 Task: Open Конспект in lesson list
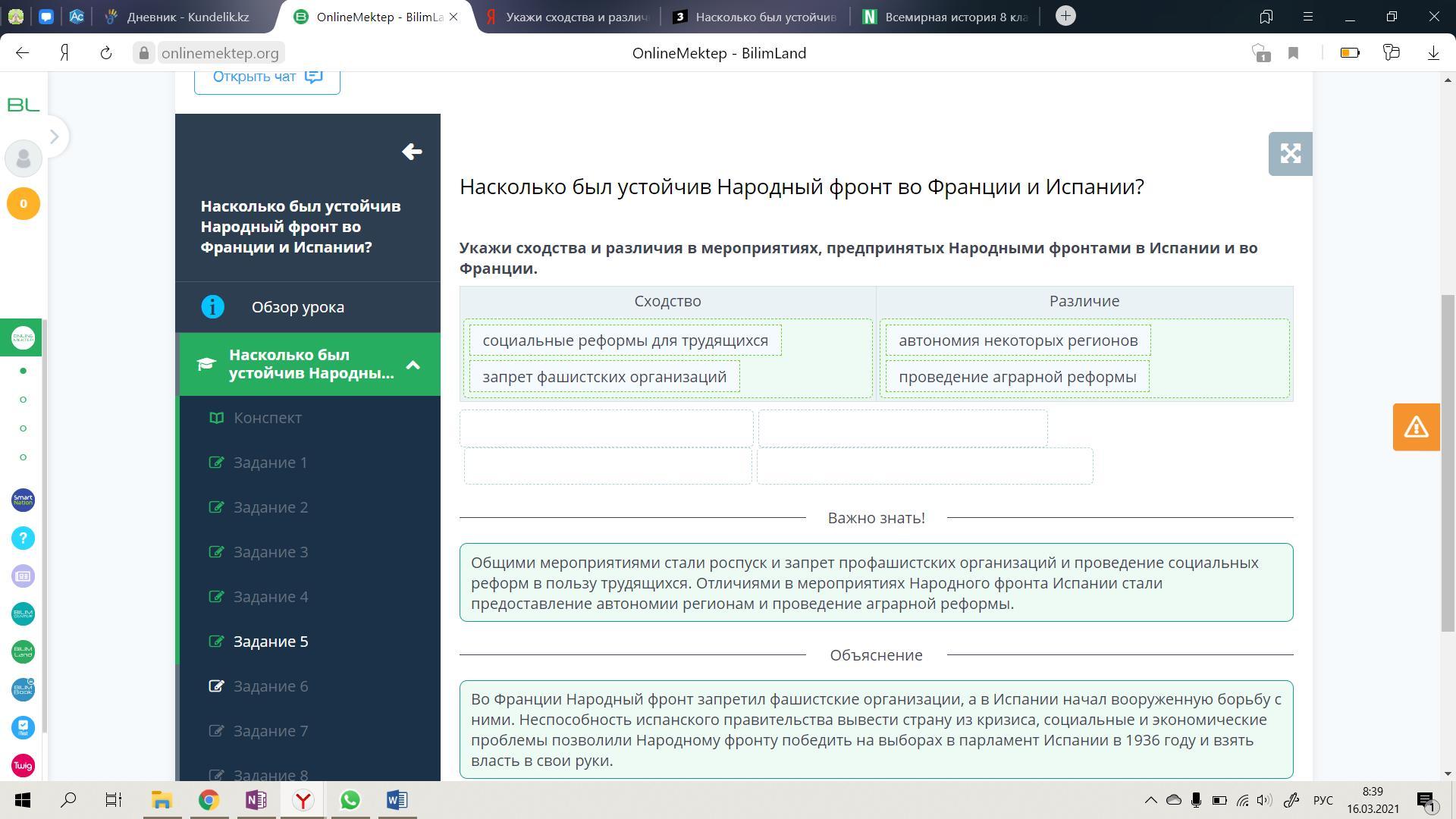(267, 418)
